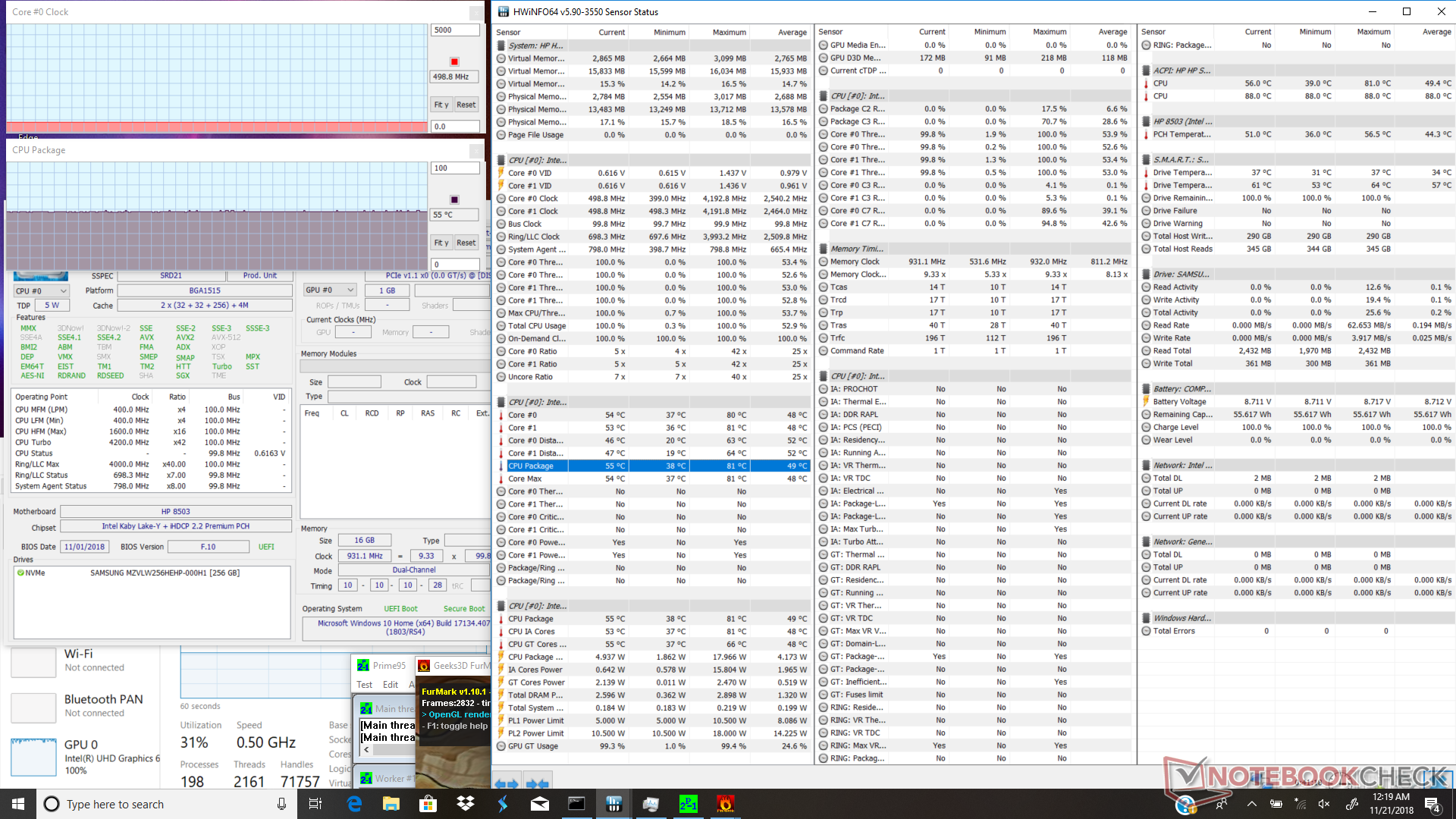Click the Maximum column header in the first pane
This screenshot has height=819, width=1456.
pyautogui.click(x=729, y=32)
